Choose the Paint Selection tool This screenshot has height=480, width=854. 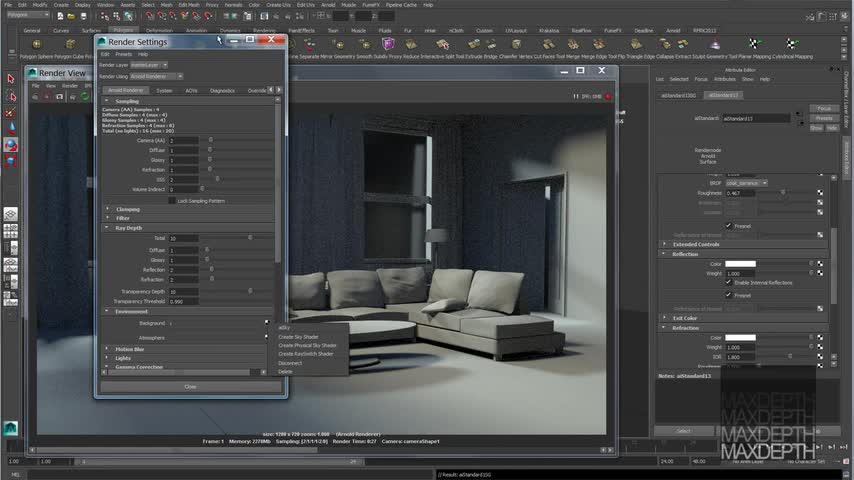[11, 113]
